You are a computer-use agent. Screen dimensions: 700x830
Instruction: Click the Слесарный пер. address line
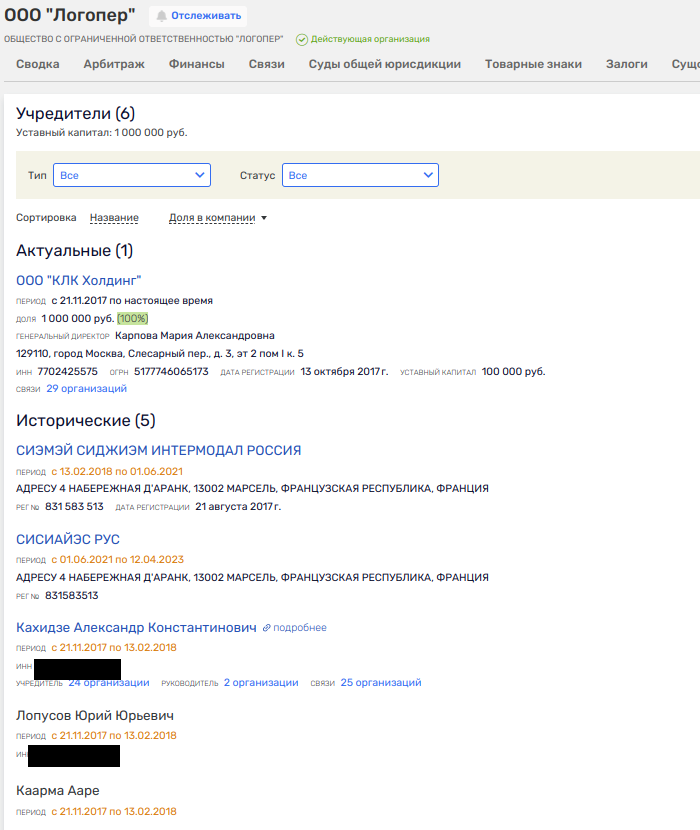point(159,354)
